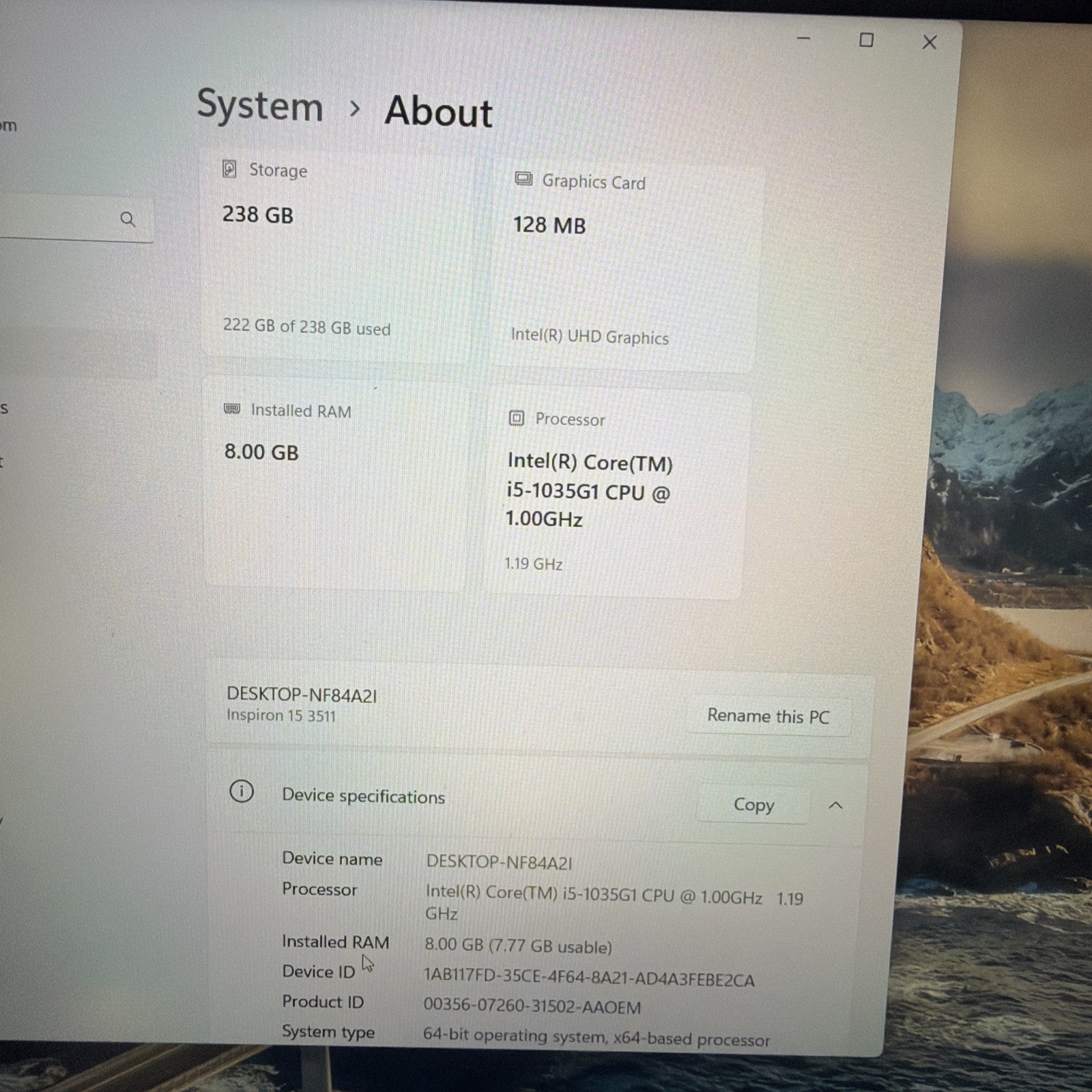Click the System type label
The width and height of the screenshot is (1092, 1092).
pos(328,1031)
